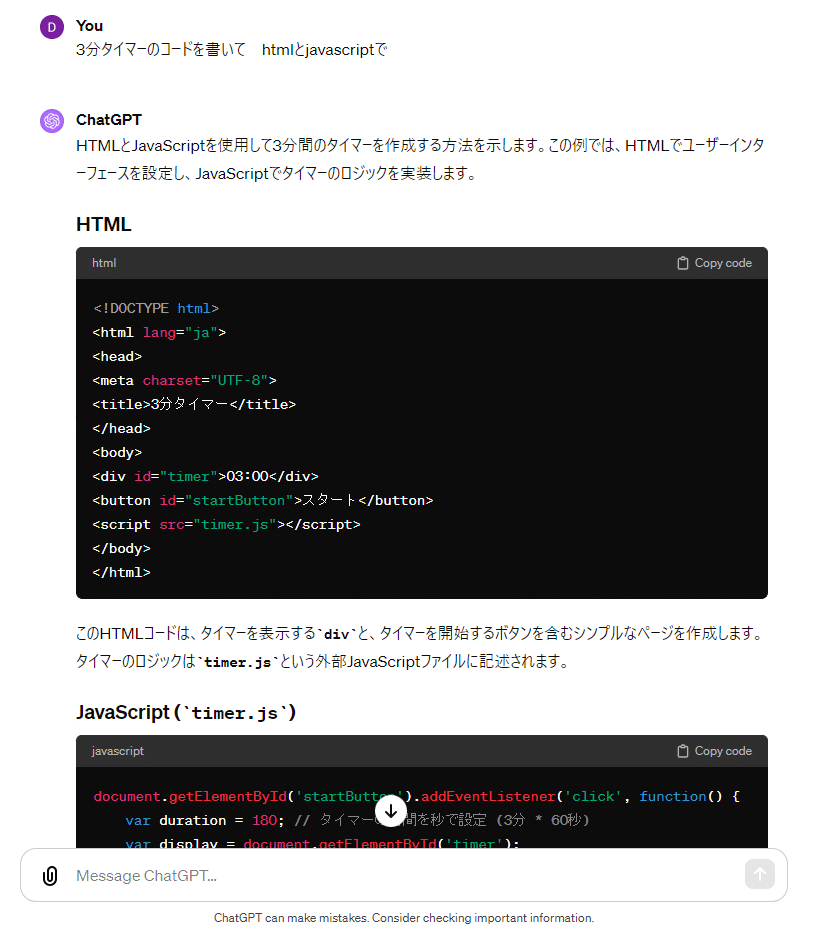Click 'ChatGPT can make mistakes' disclaimer

[x=404, y=918]
